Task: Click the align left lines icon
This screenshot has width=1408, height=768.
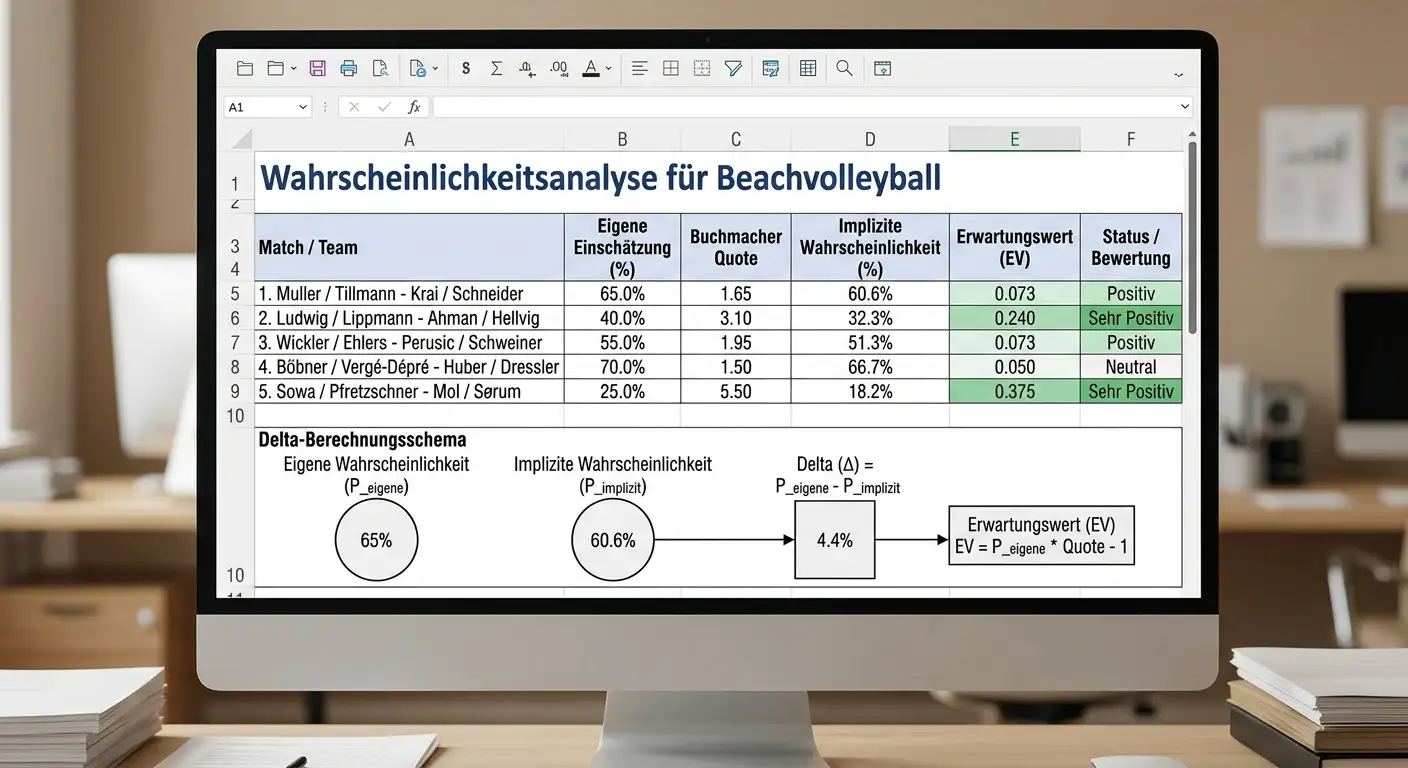Action: tap(640, 69)
